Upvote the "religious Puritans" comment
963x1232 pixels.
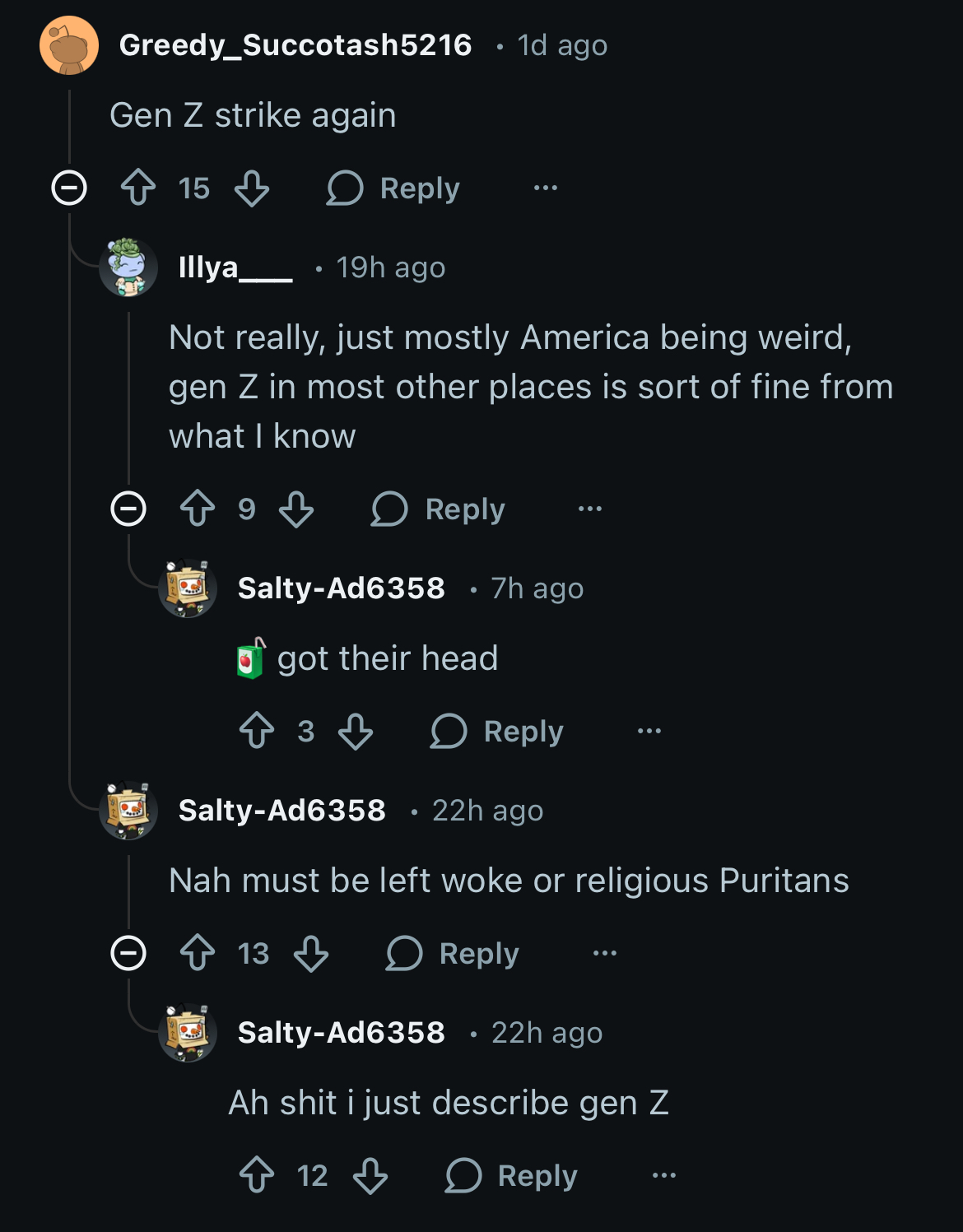198,953
